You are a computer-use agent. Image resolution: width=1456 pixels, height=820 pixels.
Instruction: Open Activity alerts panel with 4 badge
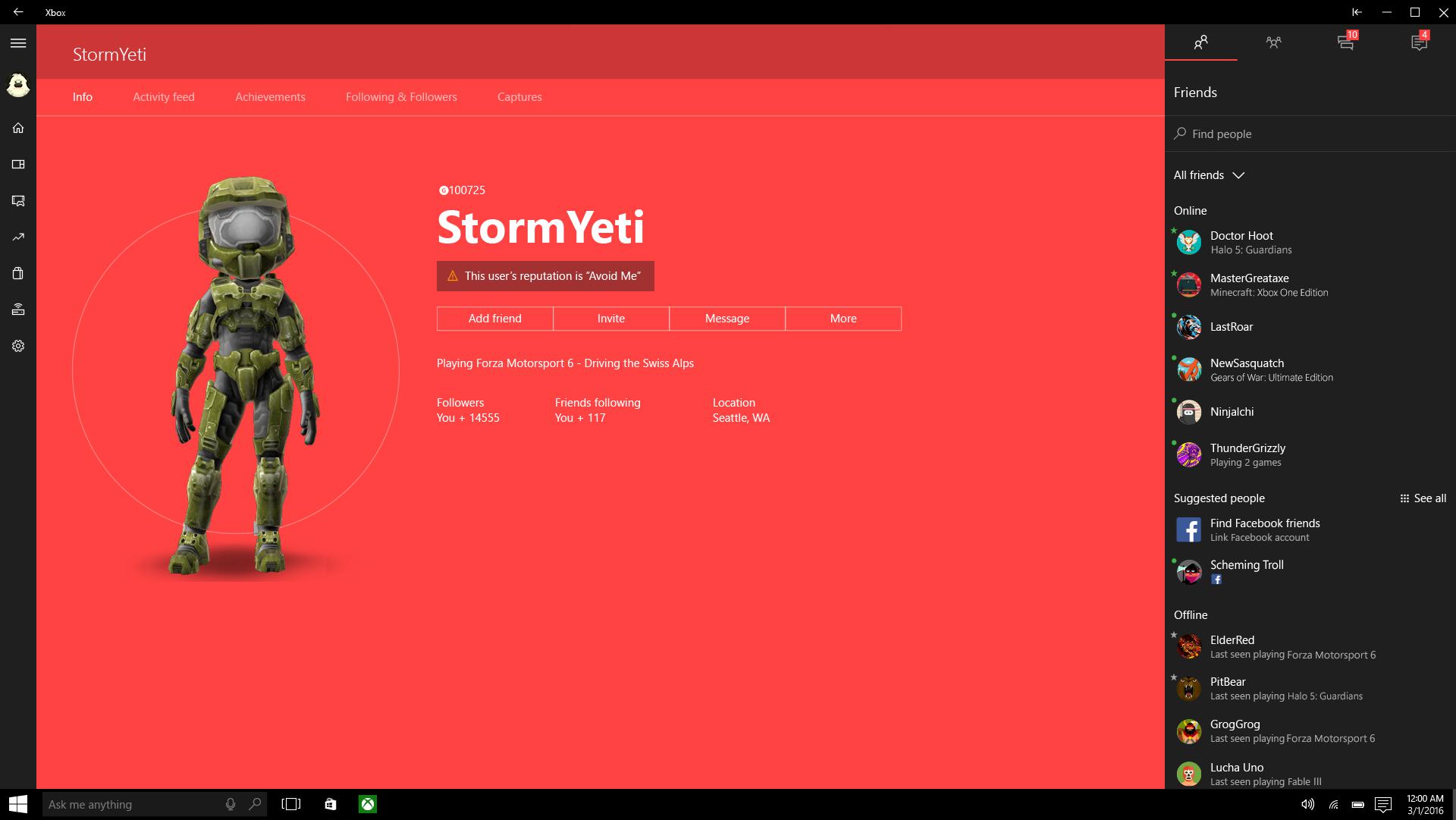click(x=1419, y=43)
